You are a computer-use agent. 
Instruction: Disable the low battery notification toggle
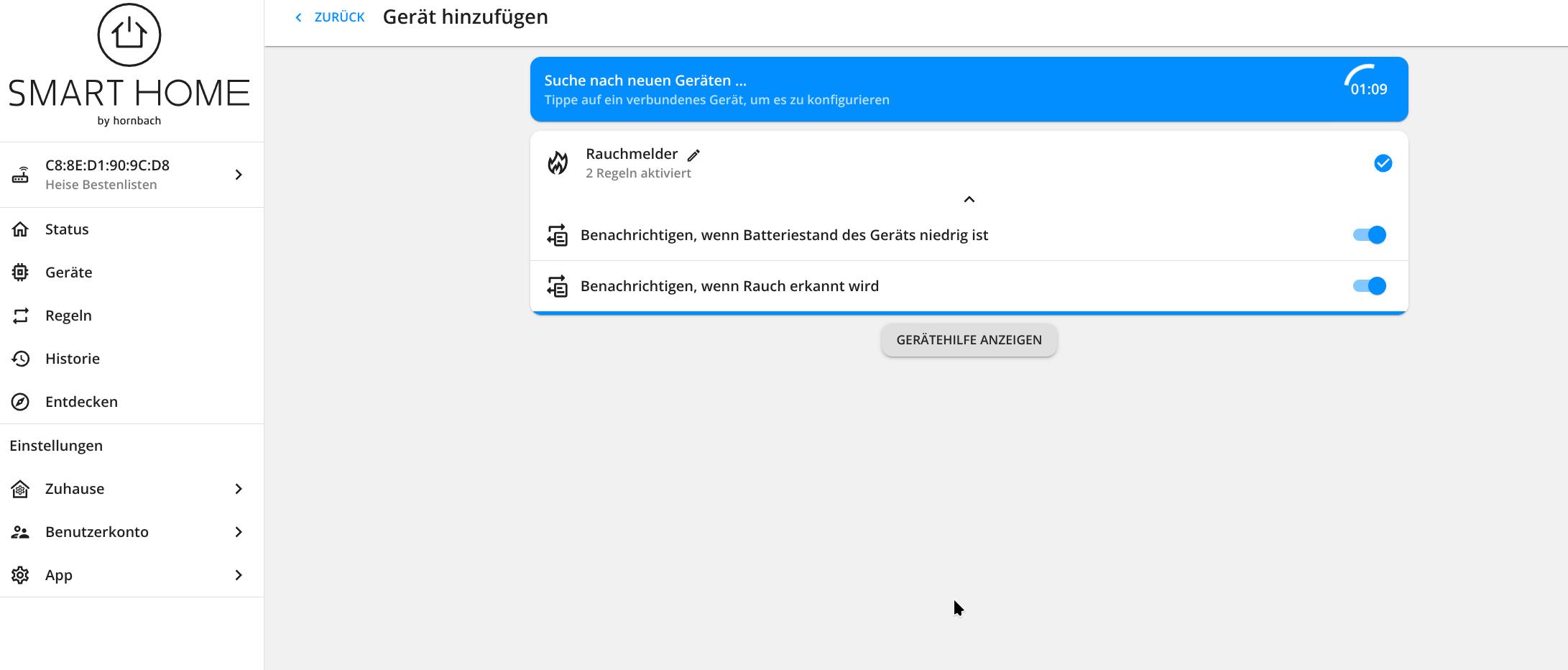coord(1370,235)
